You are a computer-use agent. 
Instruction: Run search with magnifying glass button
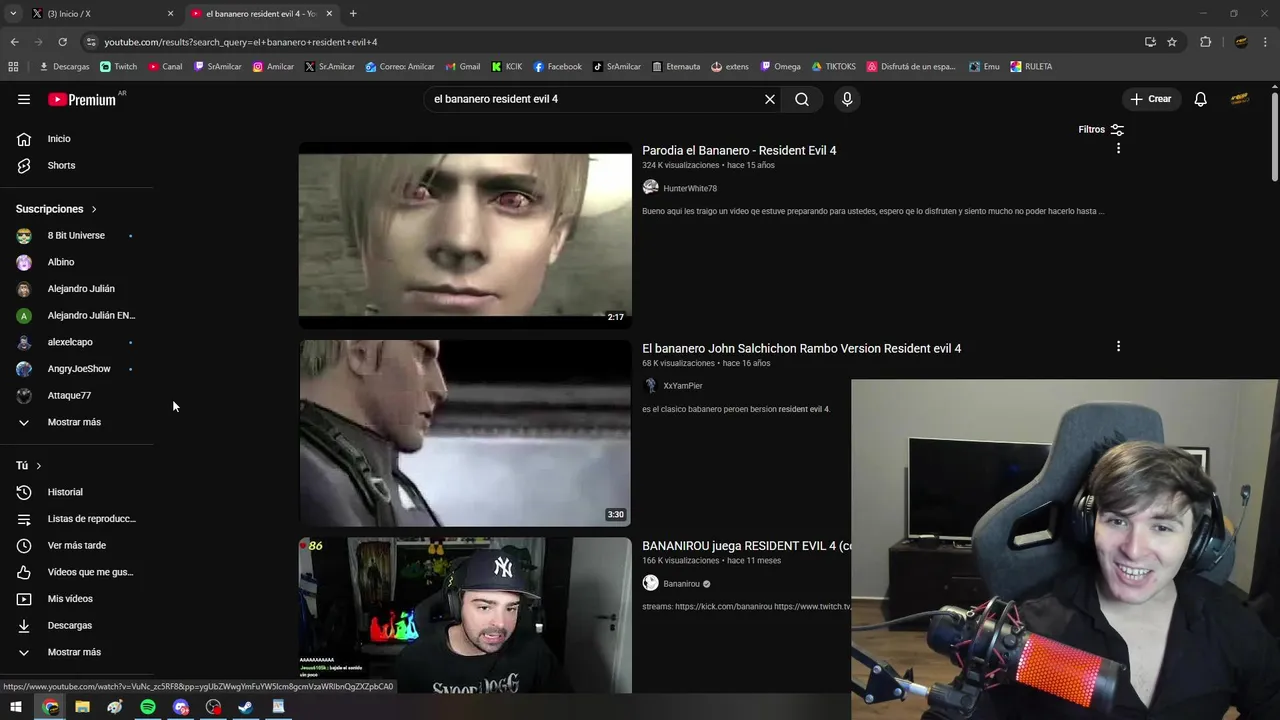pos(802,99)
